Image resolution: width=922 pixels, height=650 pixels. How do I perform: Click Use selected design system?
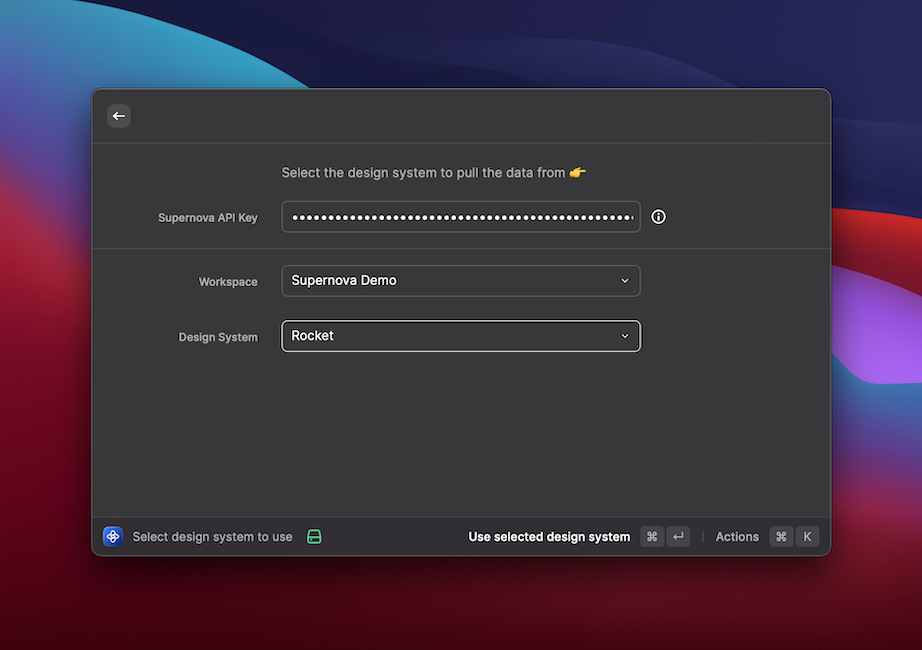point(549,536)
